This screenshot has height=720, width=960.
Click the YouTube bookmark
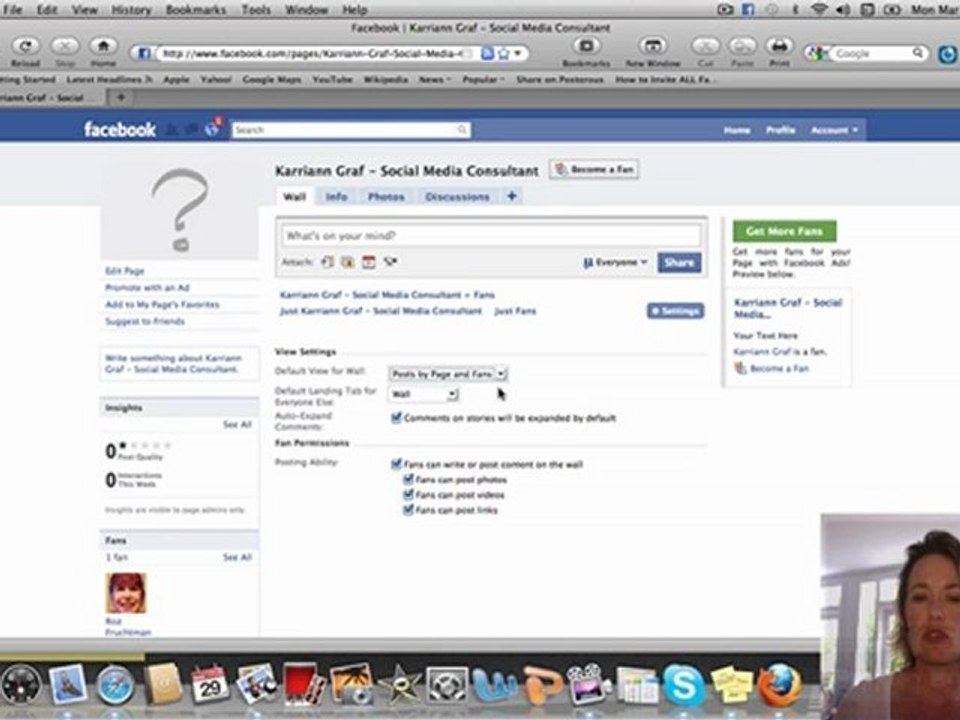pyautogui.click(x=332, y=80)
